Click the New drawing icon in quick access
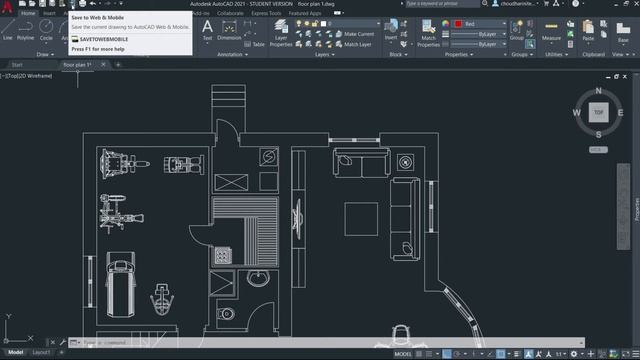Viewport: 640px width, 360px height. point(22,4)
